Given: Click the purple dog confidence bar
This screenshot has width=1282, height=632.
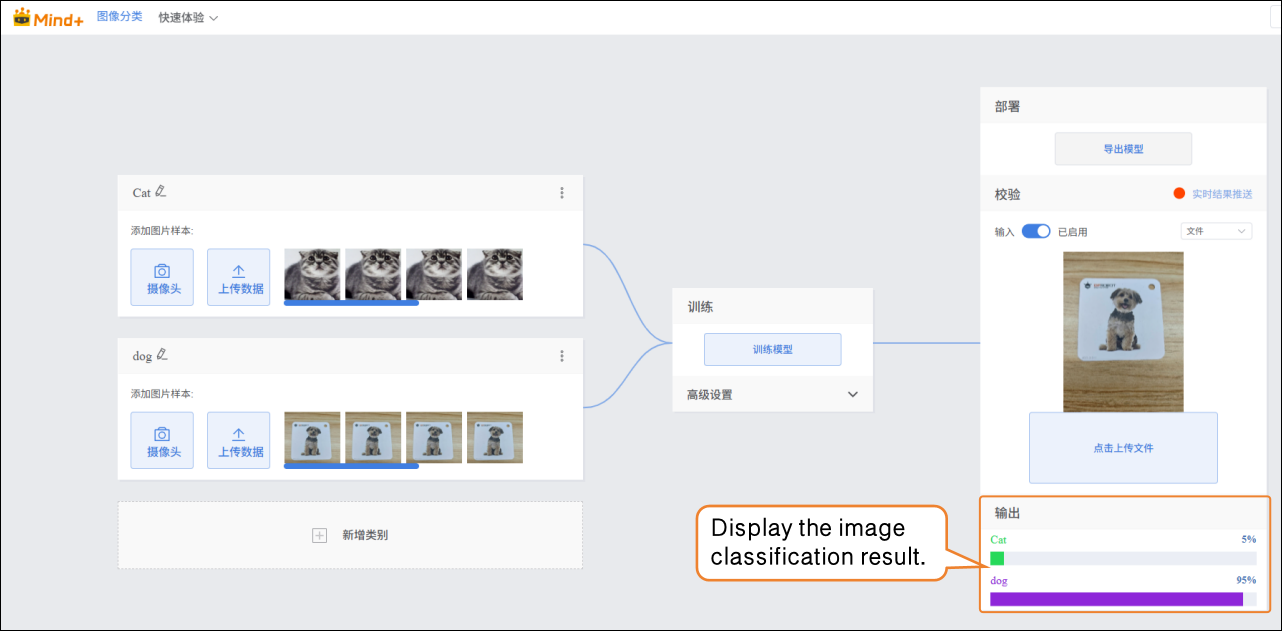Looking at the screenshot, I should point(1116,599).
